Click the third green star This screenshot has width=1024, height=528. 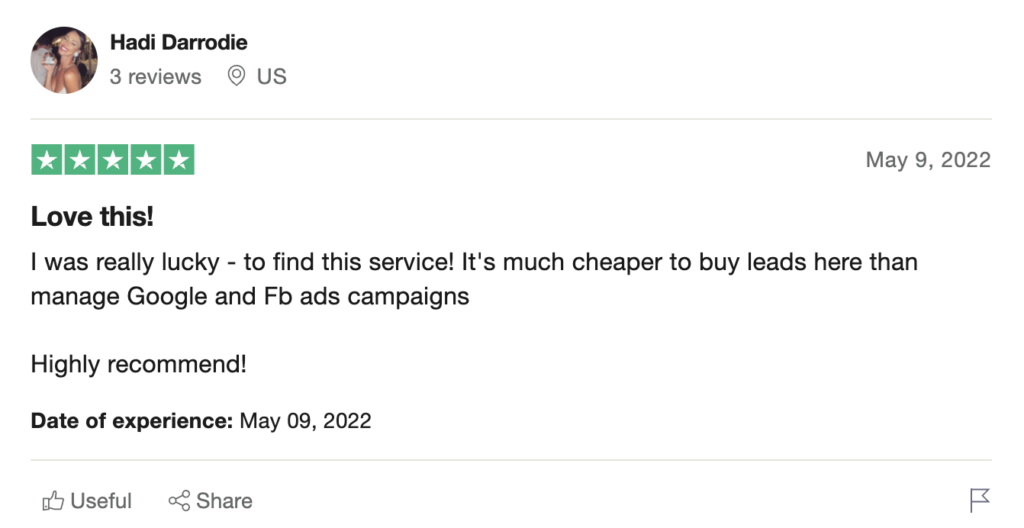113,160
